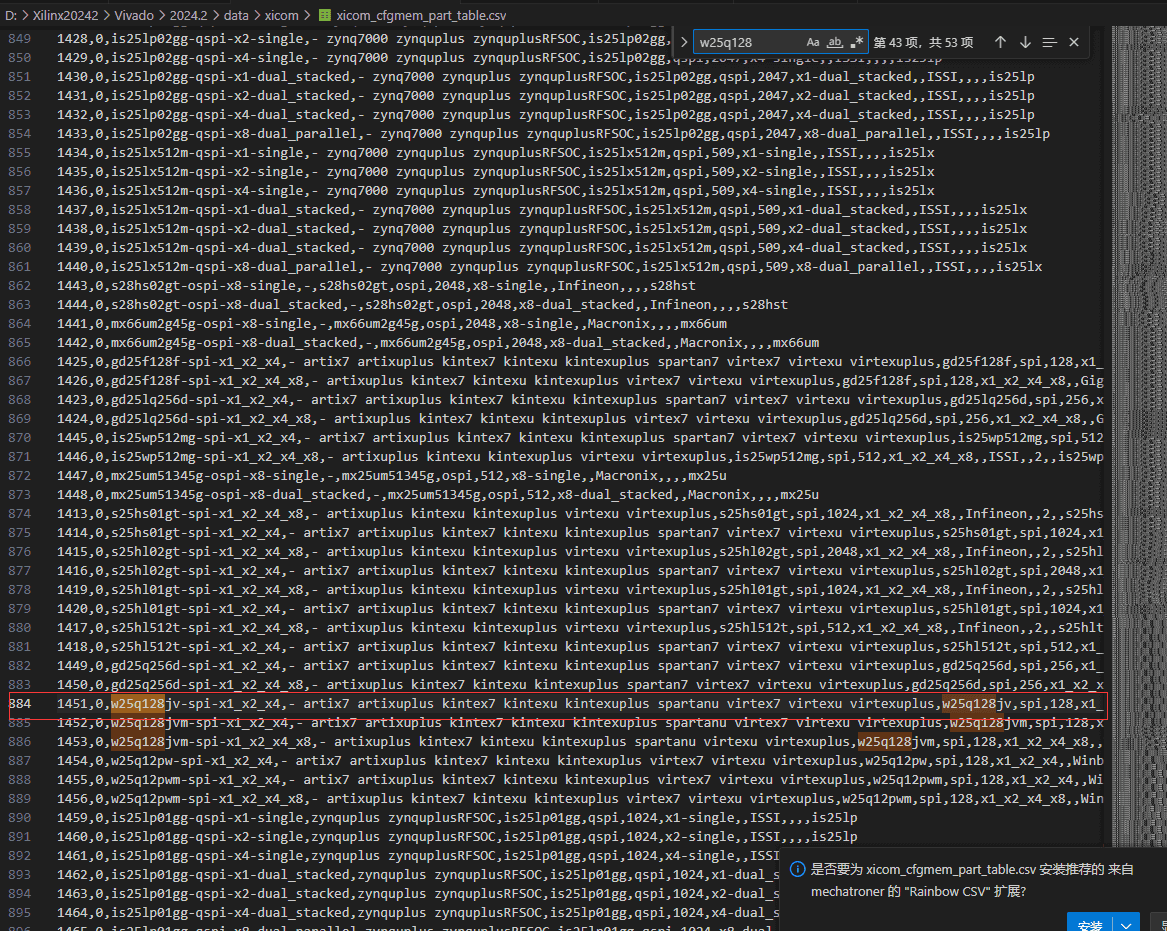This screenshot has width=1167, height=931.
Task: Open the 2024.2 breadcrumb
Action: [189, 15]
